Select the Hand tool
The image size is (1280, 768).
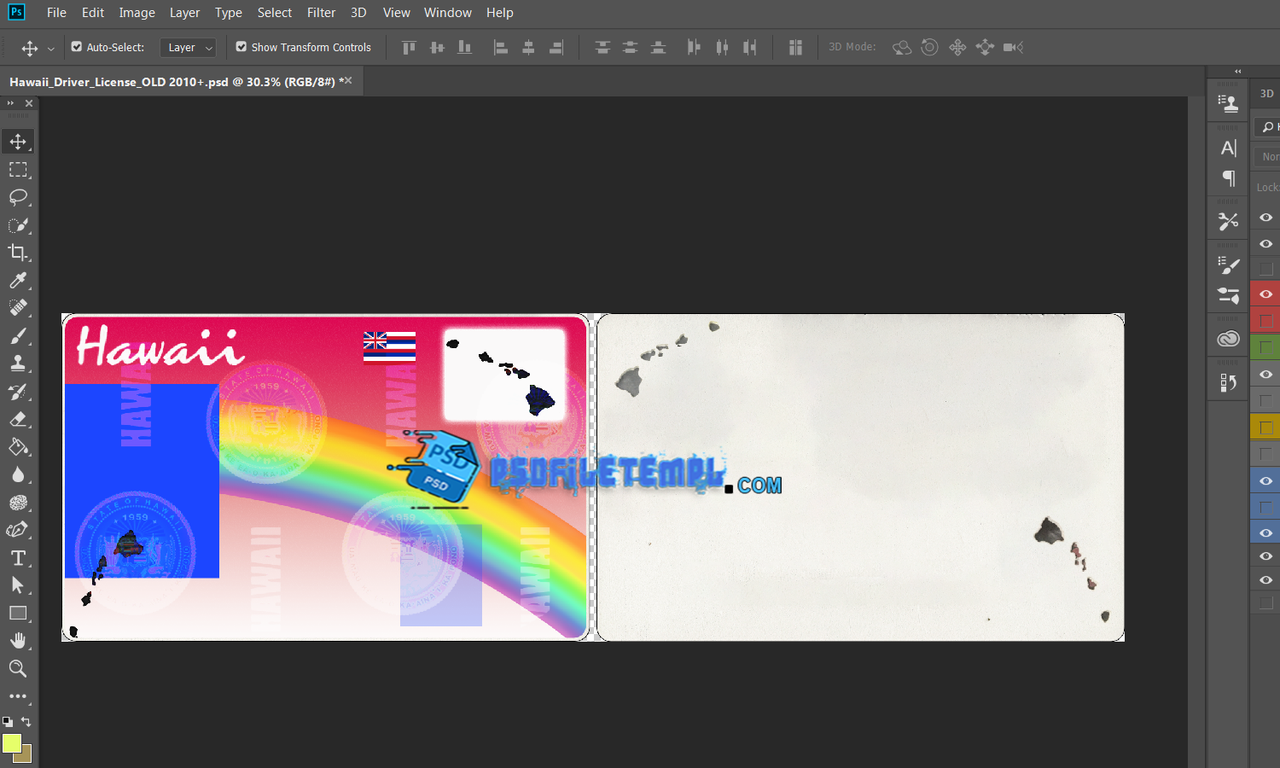tap(18, 641)
